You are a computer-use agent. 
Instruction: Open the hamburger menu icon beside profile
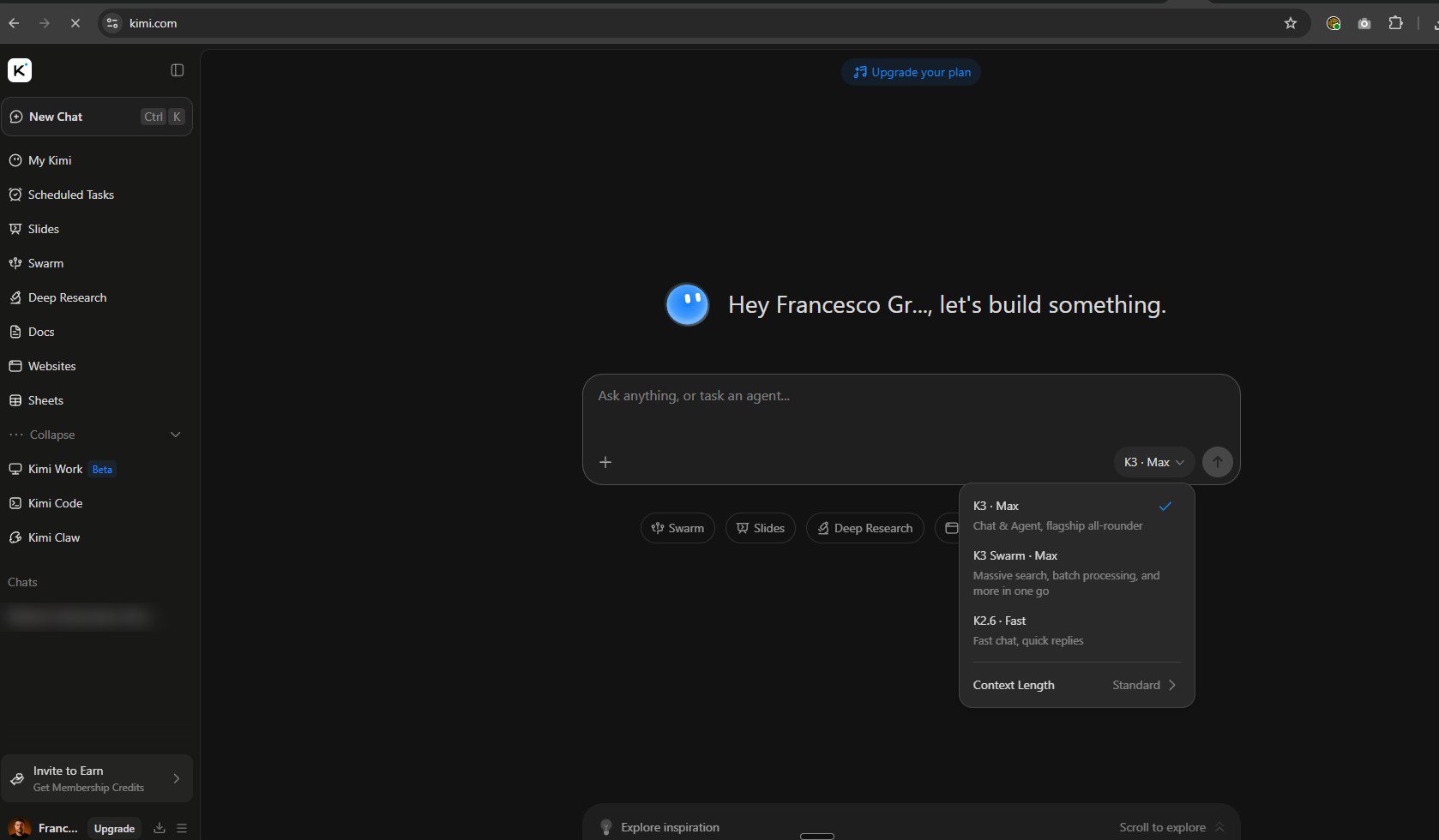(182, 828)
